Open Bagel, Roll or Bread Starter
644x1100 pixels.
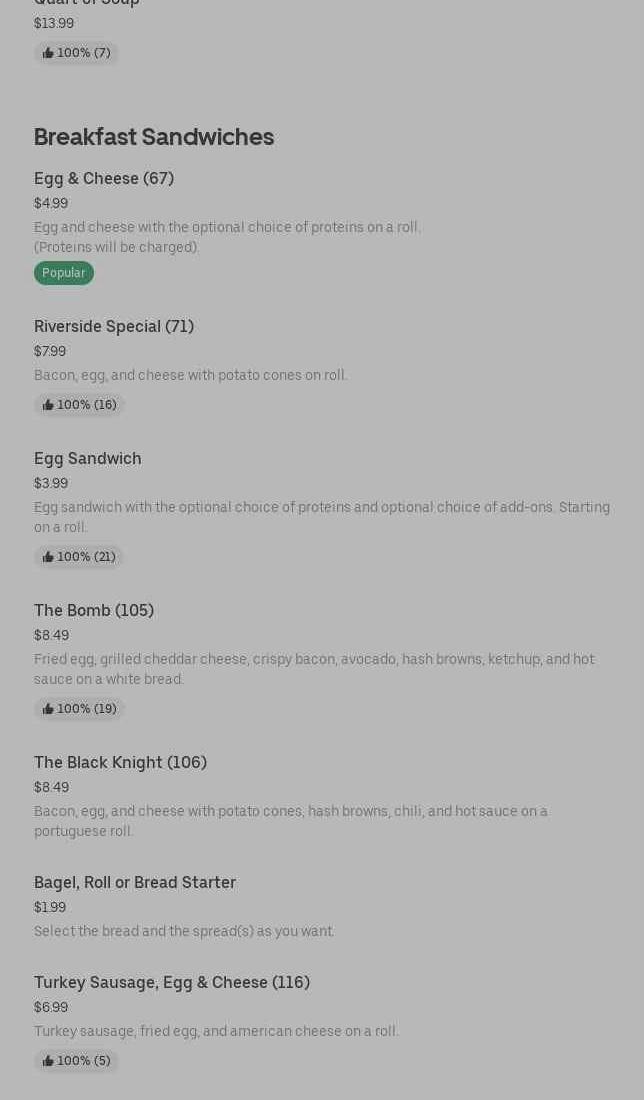pyautogui.click(x=135, y=882)
